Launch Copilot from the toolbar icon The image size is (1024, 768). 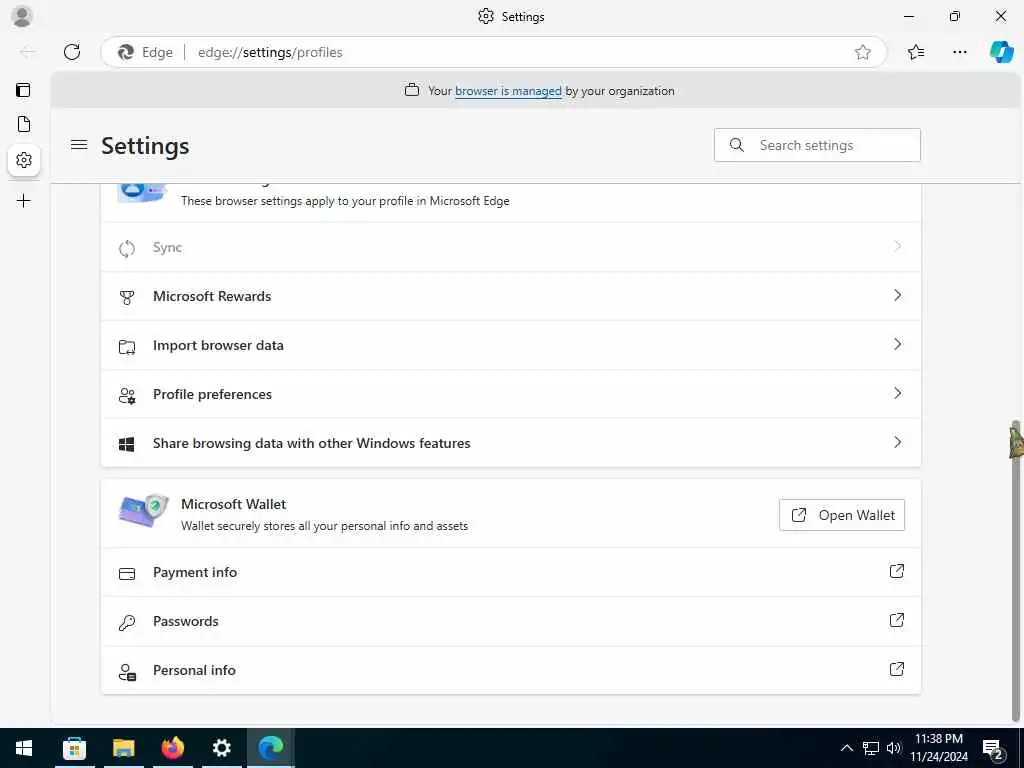[1002, 52]
